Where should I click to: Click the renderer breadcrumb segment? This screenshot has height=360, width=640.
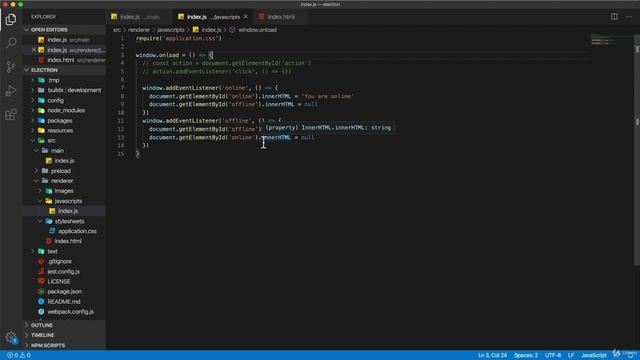tap(139, 30)
